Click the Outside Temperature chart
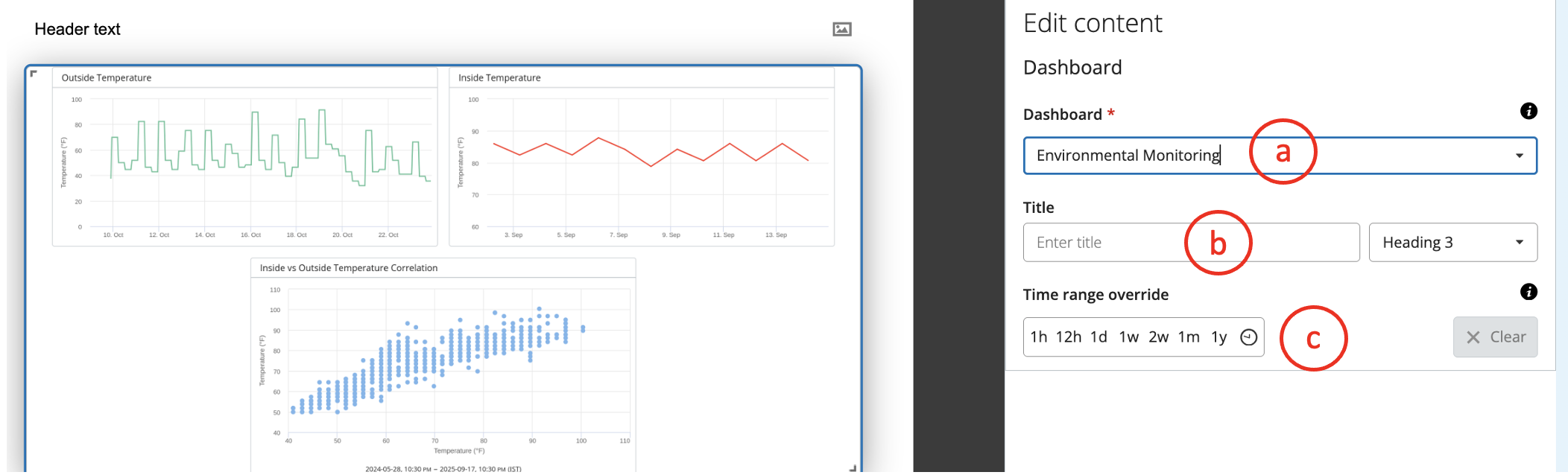Screen dimensions: 1568x475 [x=245, y=157]
